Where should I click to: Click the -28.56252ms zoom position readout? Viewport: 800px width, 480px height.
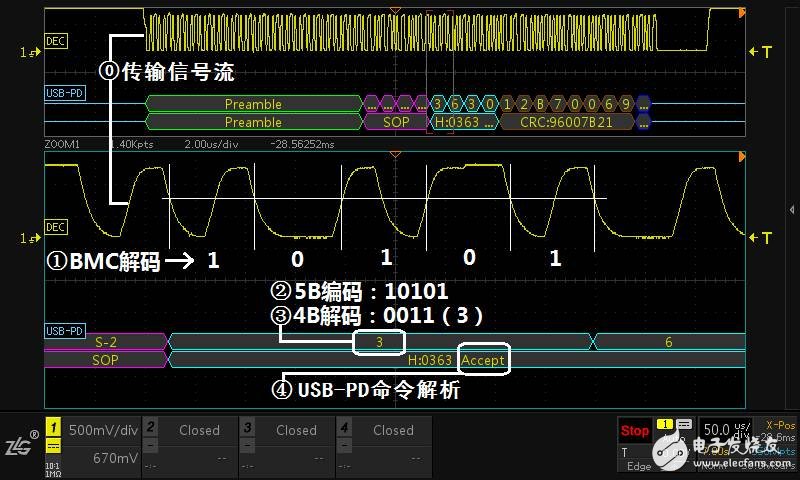tap(302, 144)
